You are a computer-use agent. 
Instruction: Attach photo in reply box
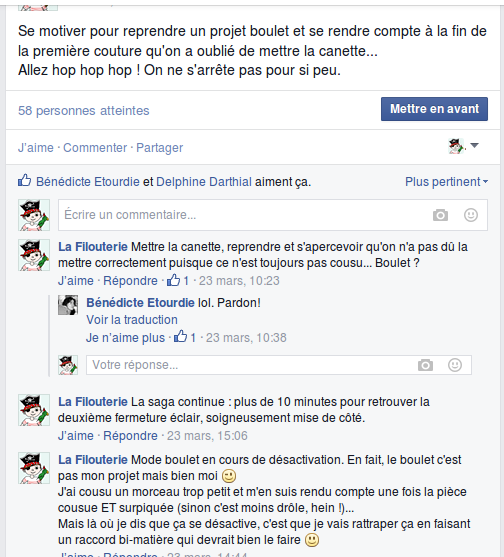(x=425, y=365)
